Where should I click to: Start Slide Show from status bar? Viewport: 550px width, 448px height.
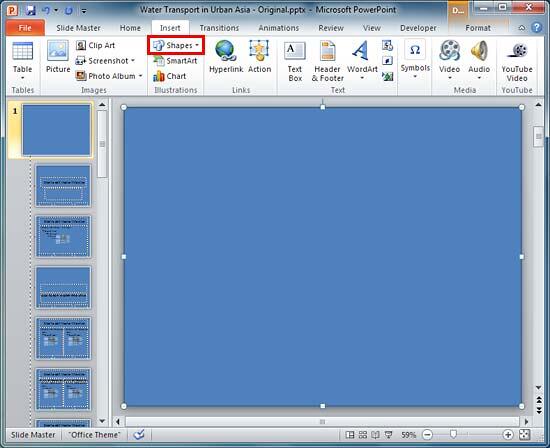tap(388, 435)
